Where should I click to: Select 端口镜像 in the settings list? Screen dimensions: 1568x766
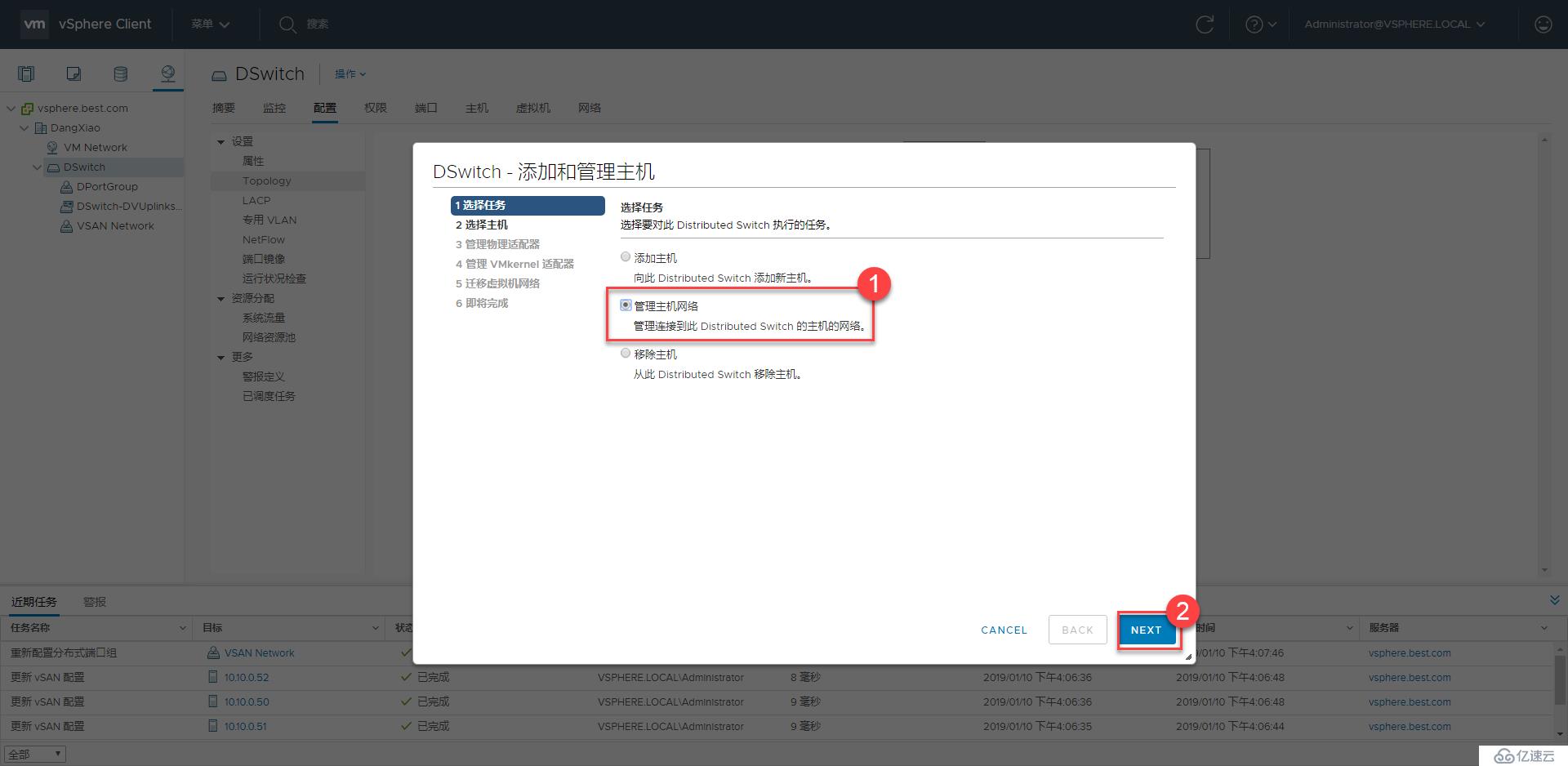pos(264,260)
